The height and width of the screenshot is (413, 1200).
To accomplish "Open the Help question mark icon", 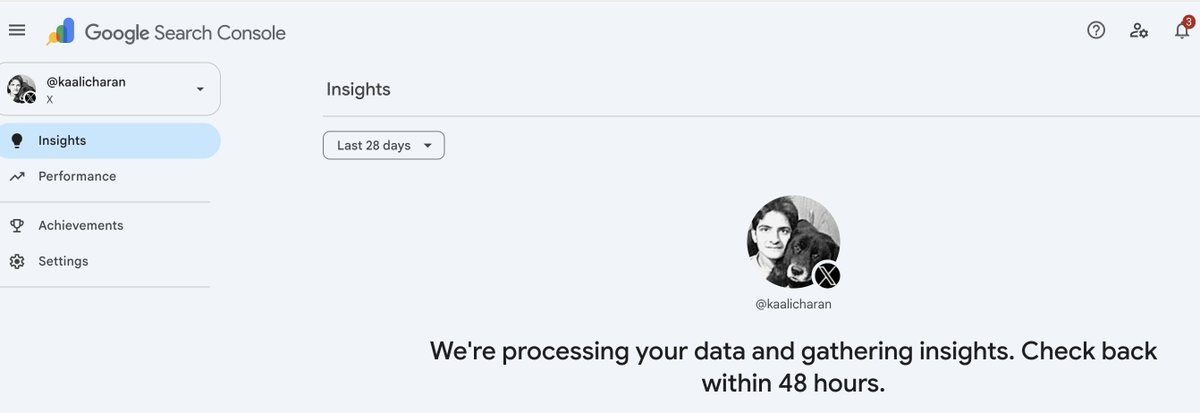I will [x=1096, y=30].
